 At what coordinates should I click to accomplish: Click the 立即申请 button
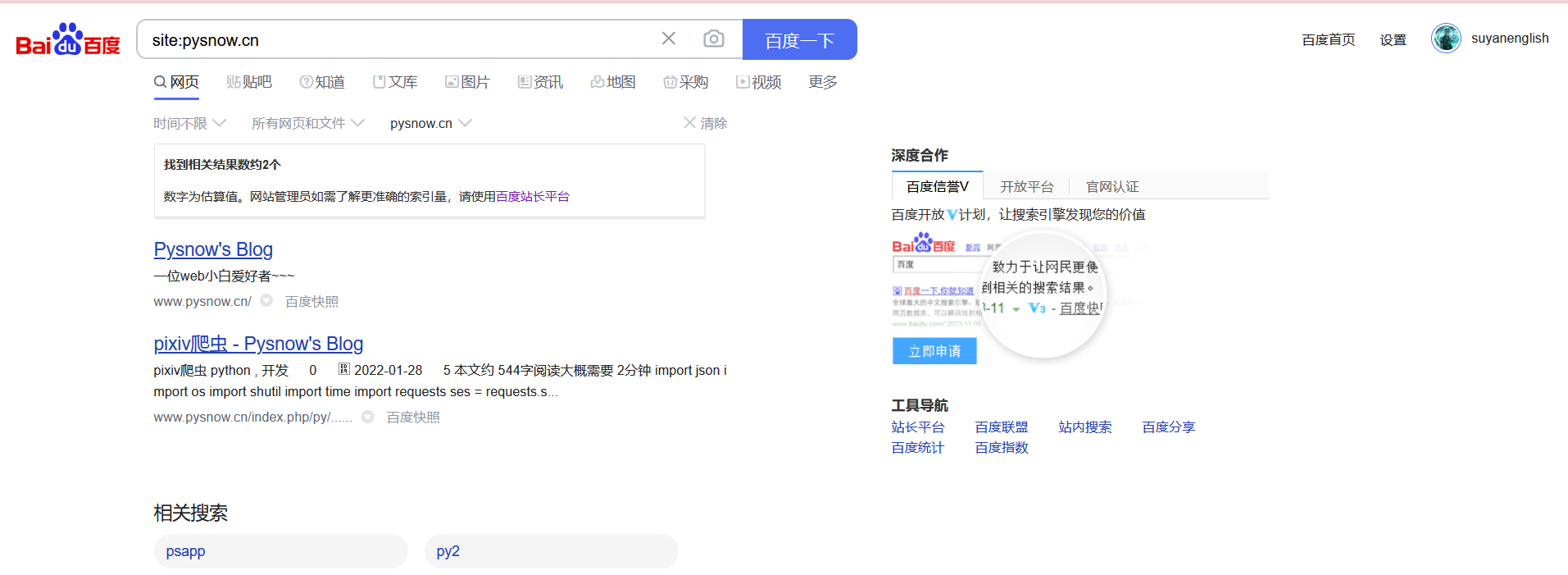pos(934,351)
